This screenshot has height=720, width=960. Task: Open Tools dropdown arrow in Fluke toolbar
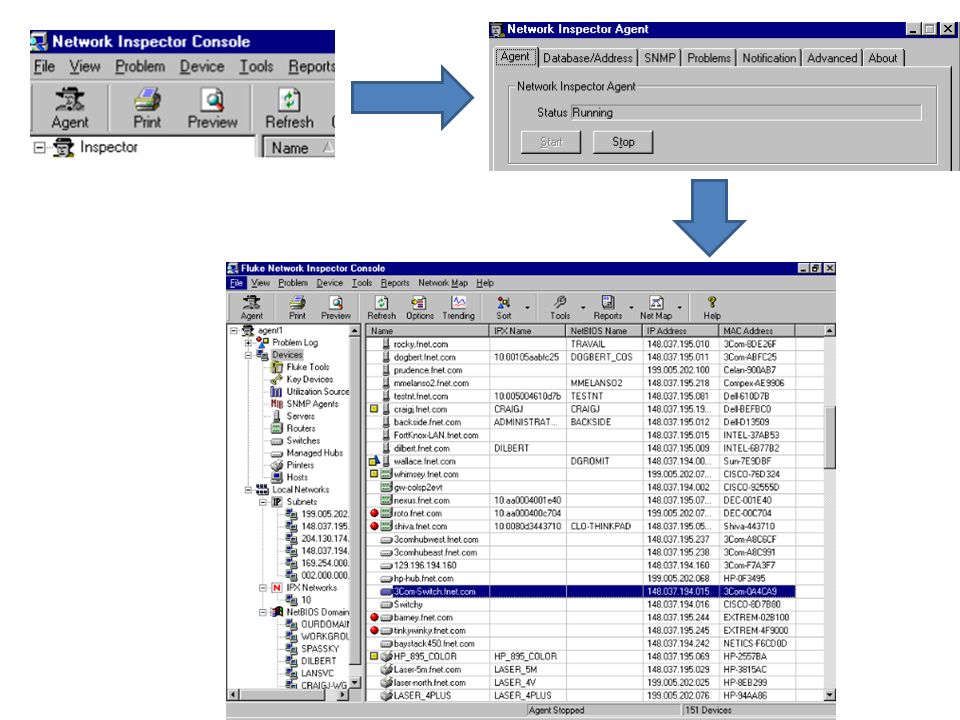[583, 308]
